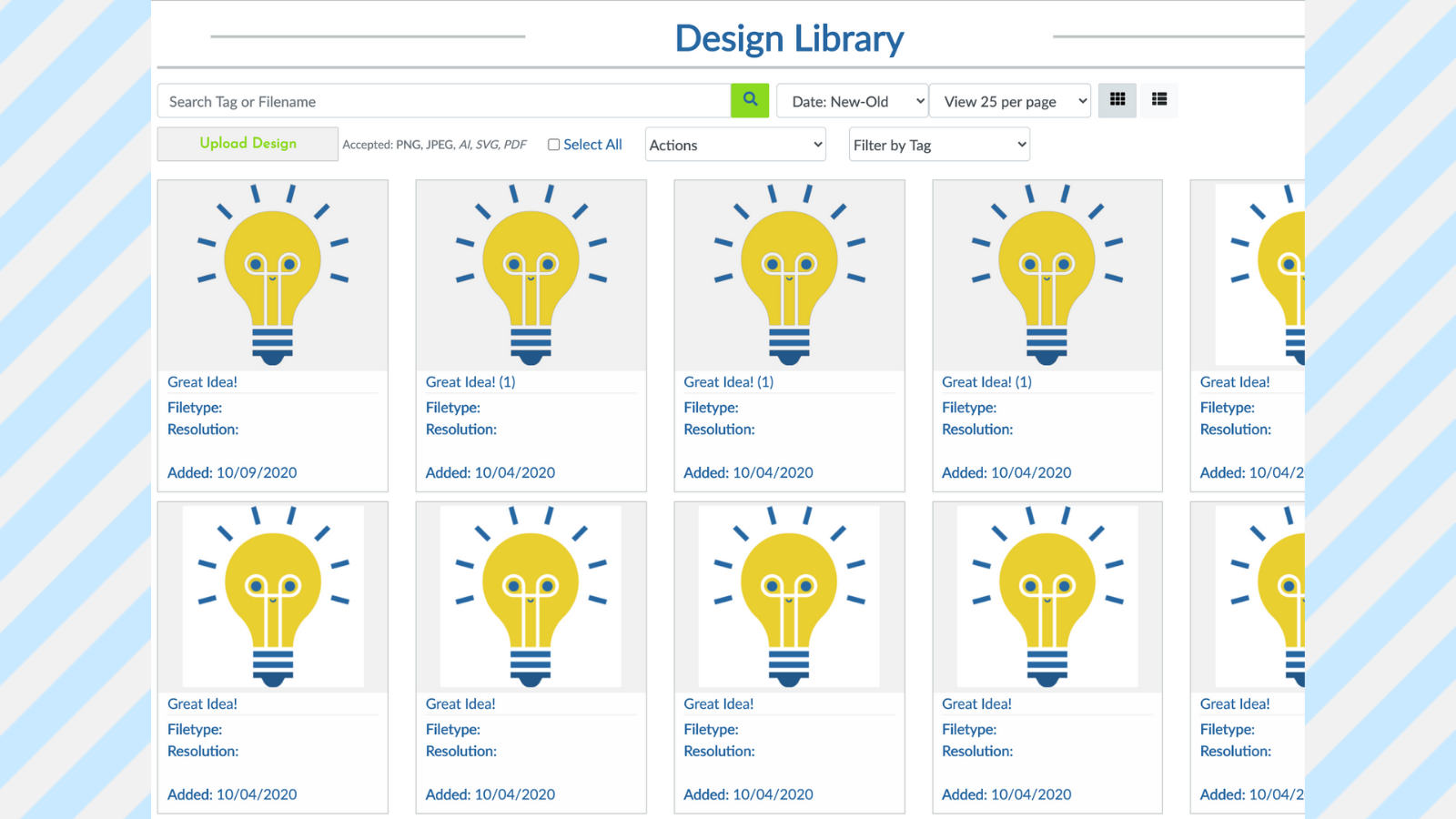Select the rightmost Great Idea! (1) lightbulb image
1456x819 pixels.
point(1047,275)
